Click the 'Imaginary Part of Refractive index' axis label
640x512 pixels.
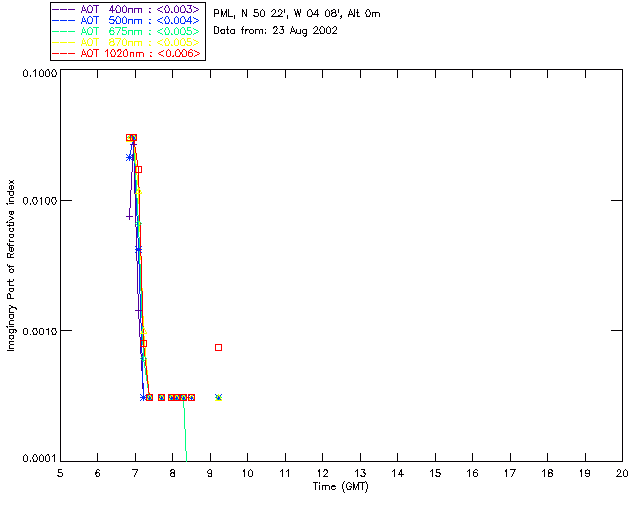(11, 265)
